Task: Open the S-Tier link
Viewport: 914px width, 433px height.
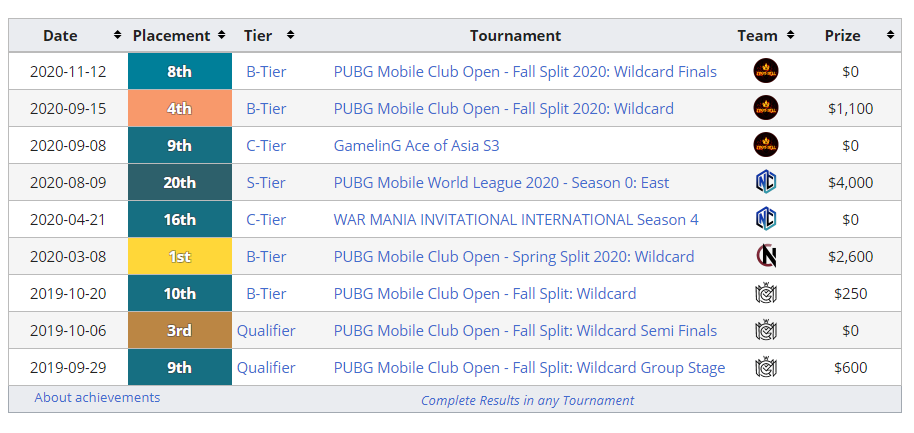Action: (266, 183)
